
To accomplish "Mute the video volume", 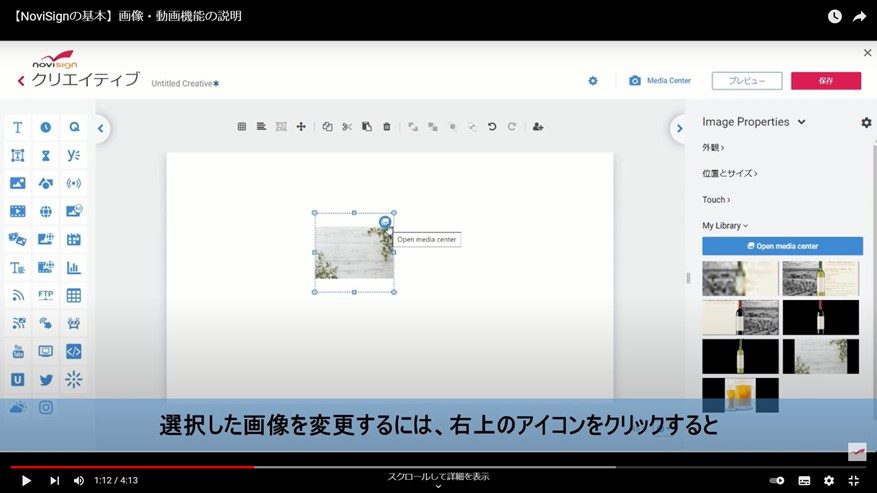I will pyautogui.click(x=79, y=480).
